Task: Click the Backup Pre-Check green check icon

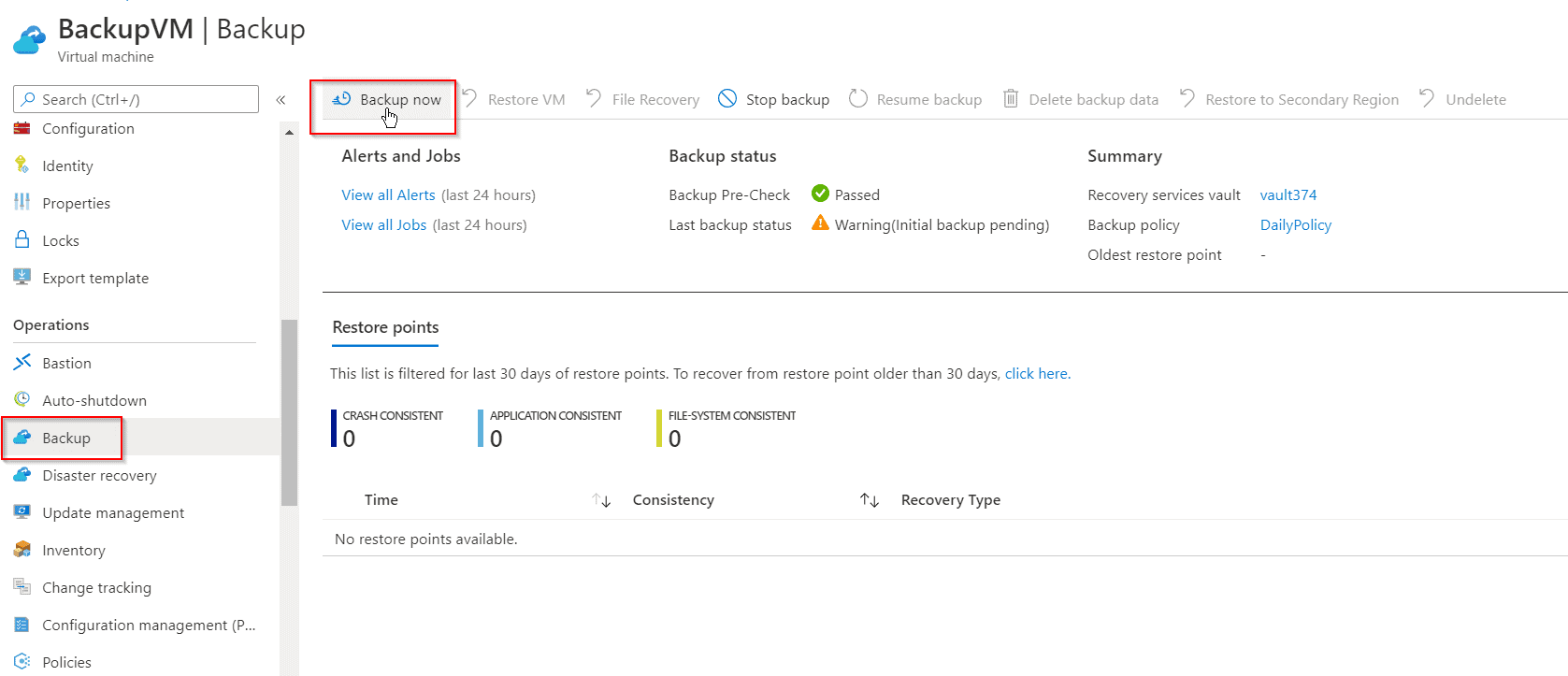Action: (x=820, y=194)
